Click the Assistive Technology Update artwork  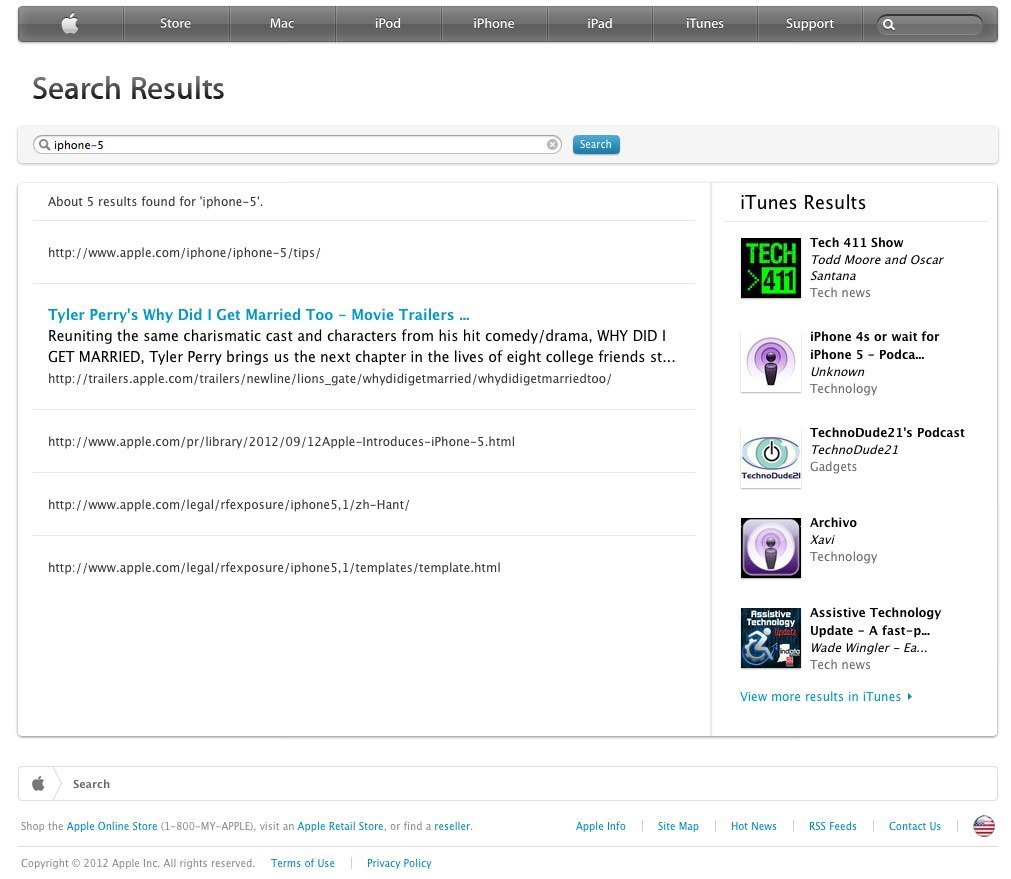pyautogui.click(x=771, y=638)
